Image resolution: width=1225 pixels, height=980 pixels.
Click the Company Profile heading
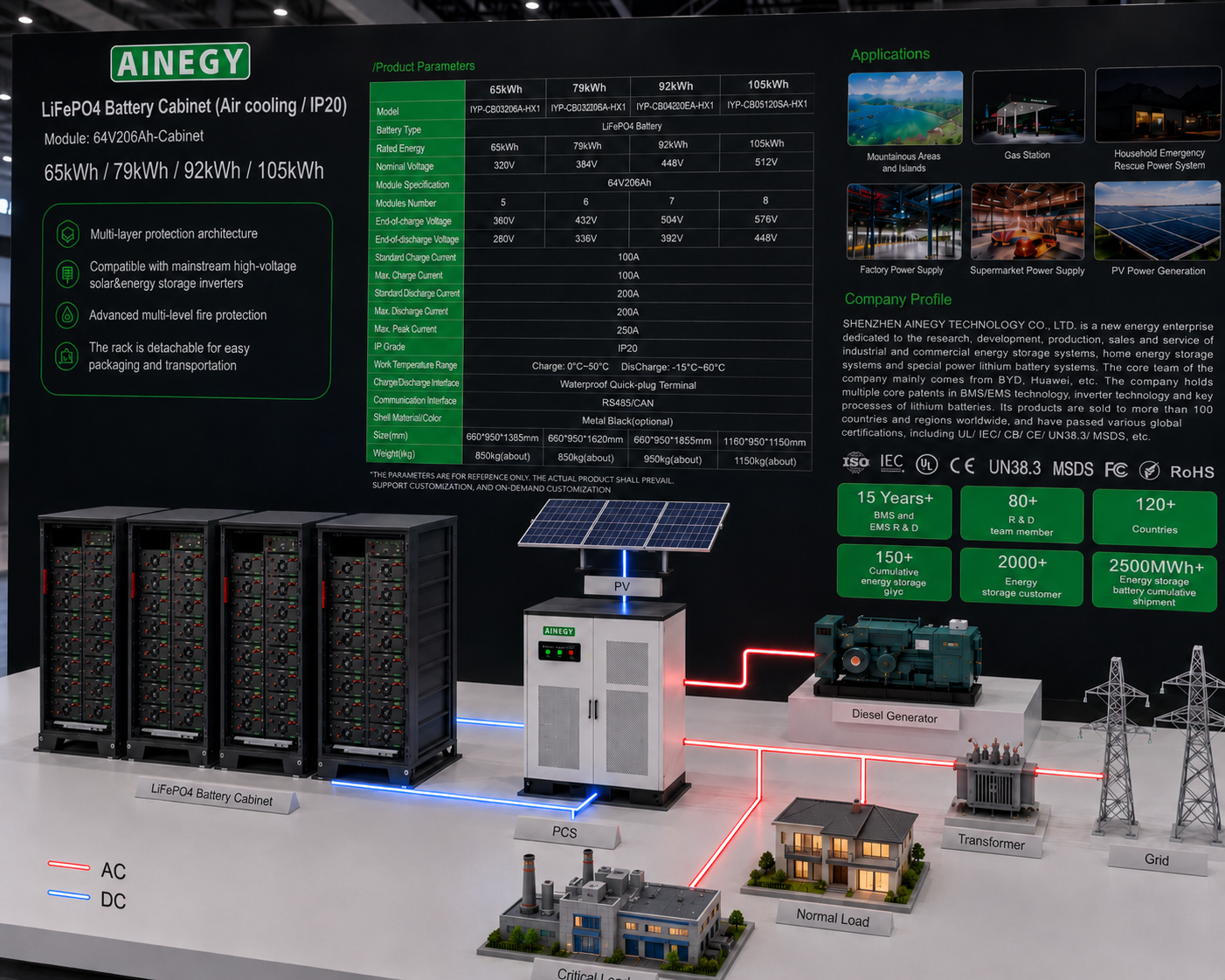click(x=897, y=299)
